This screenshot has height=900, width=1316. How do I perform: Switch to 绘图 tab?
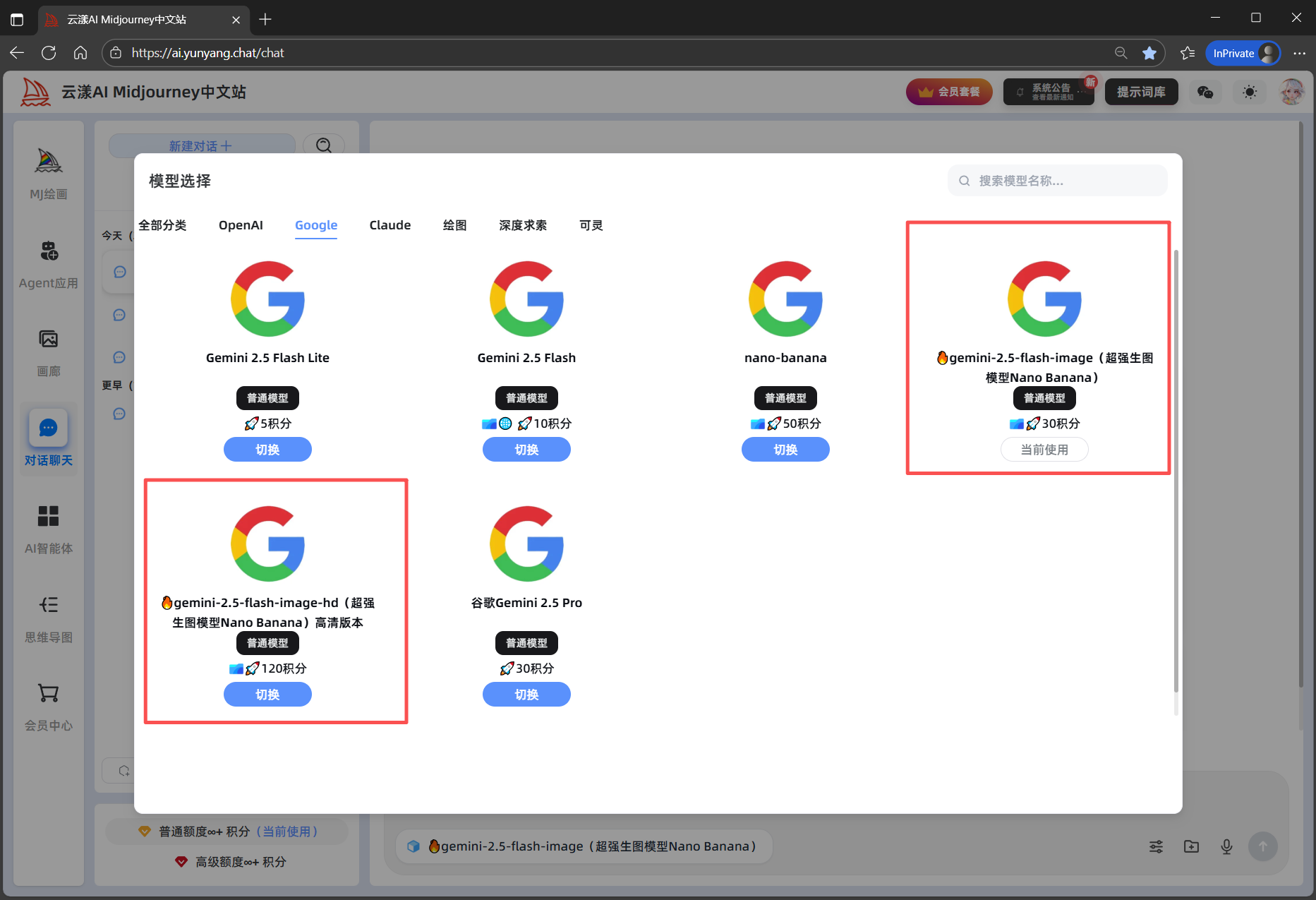point(455,225)
